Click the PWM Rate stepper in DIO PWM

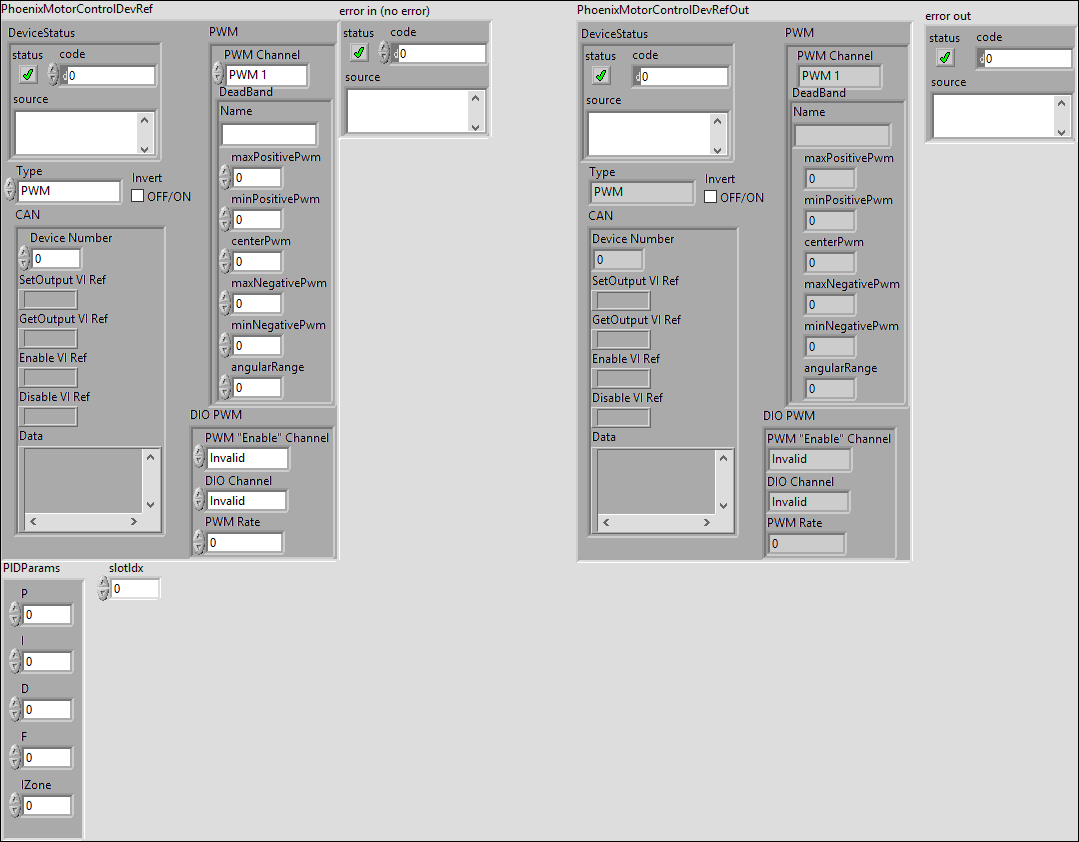[x=198, y=543]
